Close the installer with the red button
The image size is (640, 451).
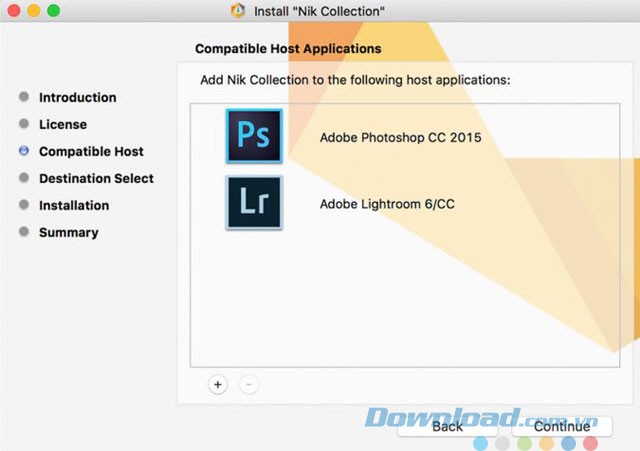point(13,11)
